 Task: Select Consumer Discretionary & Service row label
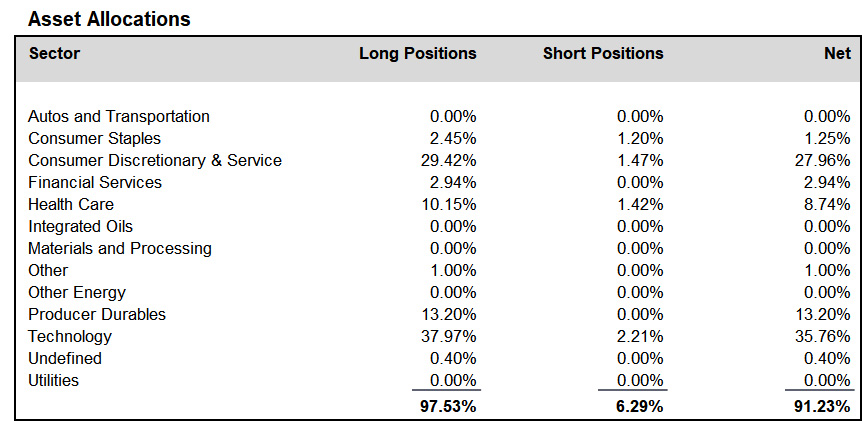tap(155, 160)
